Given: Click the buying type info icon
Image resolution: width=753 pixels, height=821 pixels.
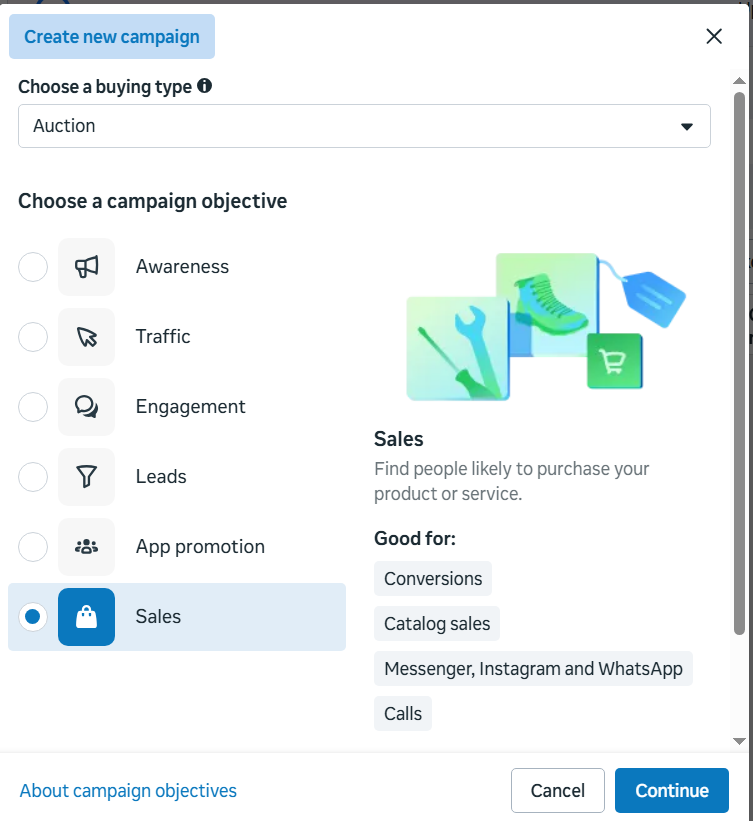Looking at the screenshot, I should 204,85.
